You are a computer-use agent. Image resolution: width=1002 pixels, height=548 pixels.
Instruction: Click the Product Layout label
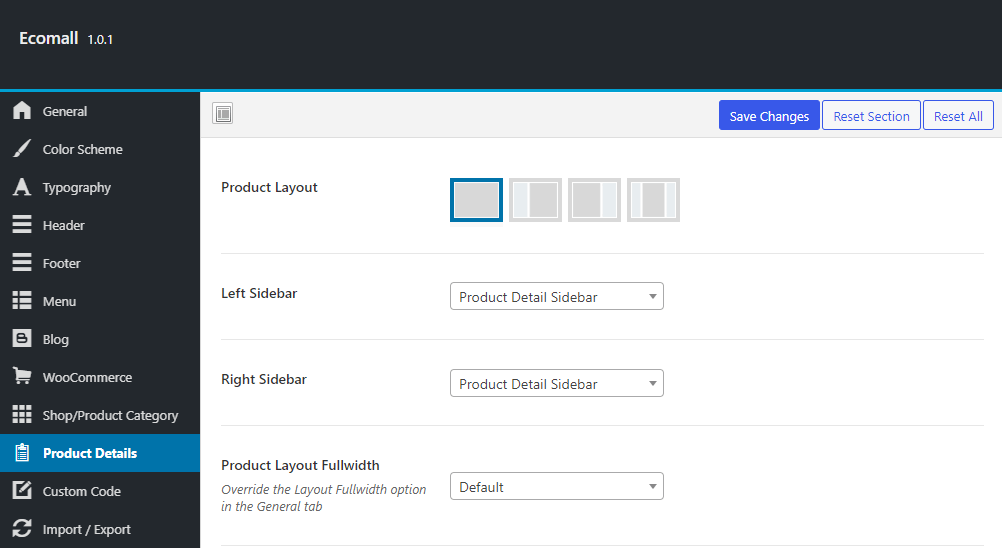click(269, 188)
